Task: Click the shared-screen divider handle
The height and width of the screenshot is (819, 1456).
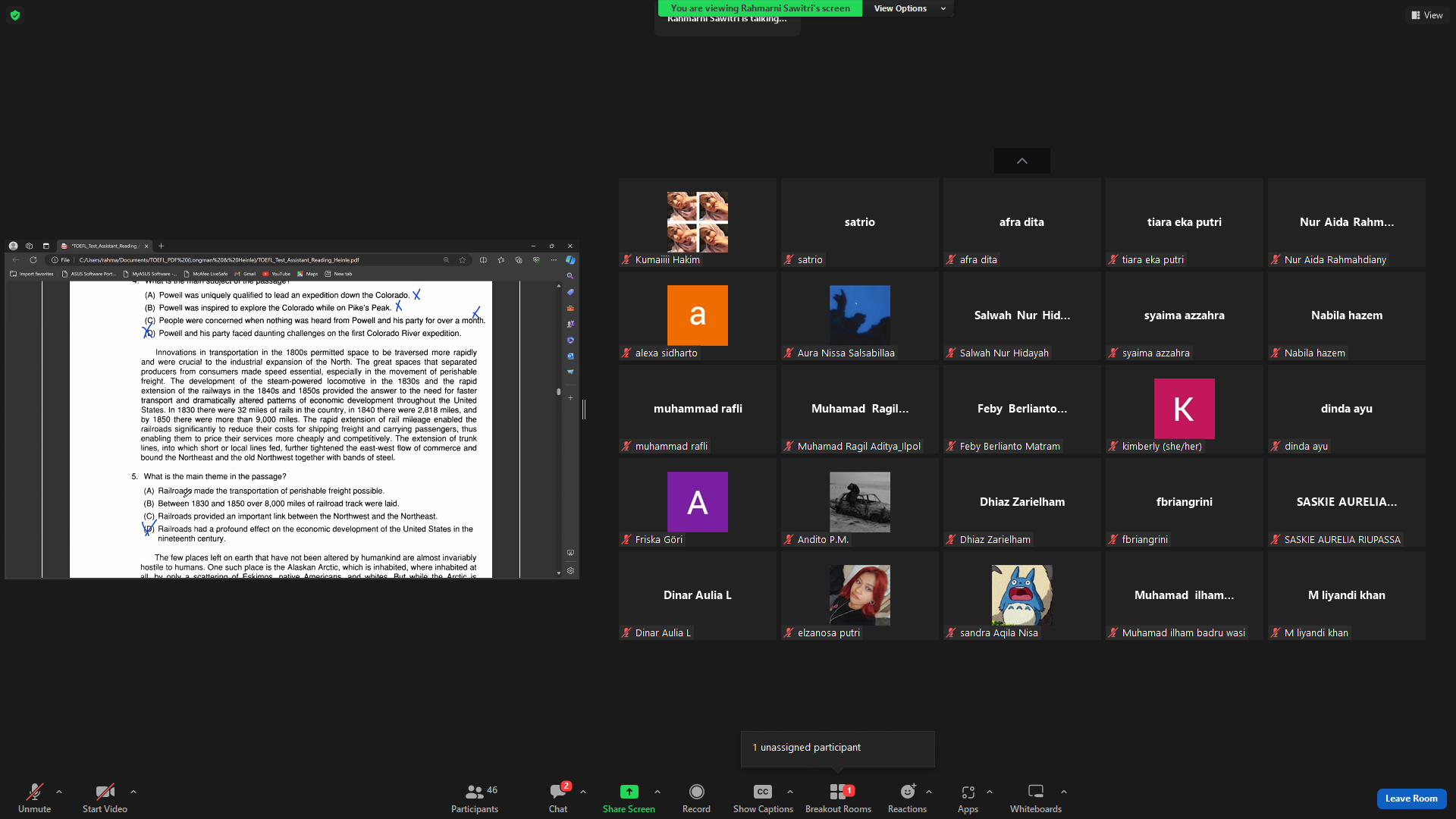Action: click(x=584, y=409)
